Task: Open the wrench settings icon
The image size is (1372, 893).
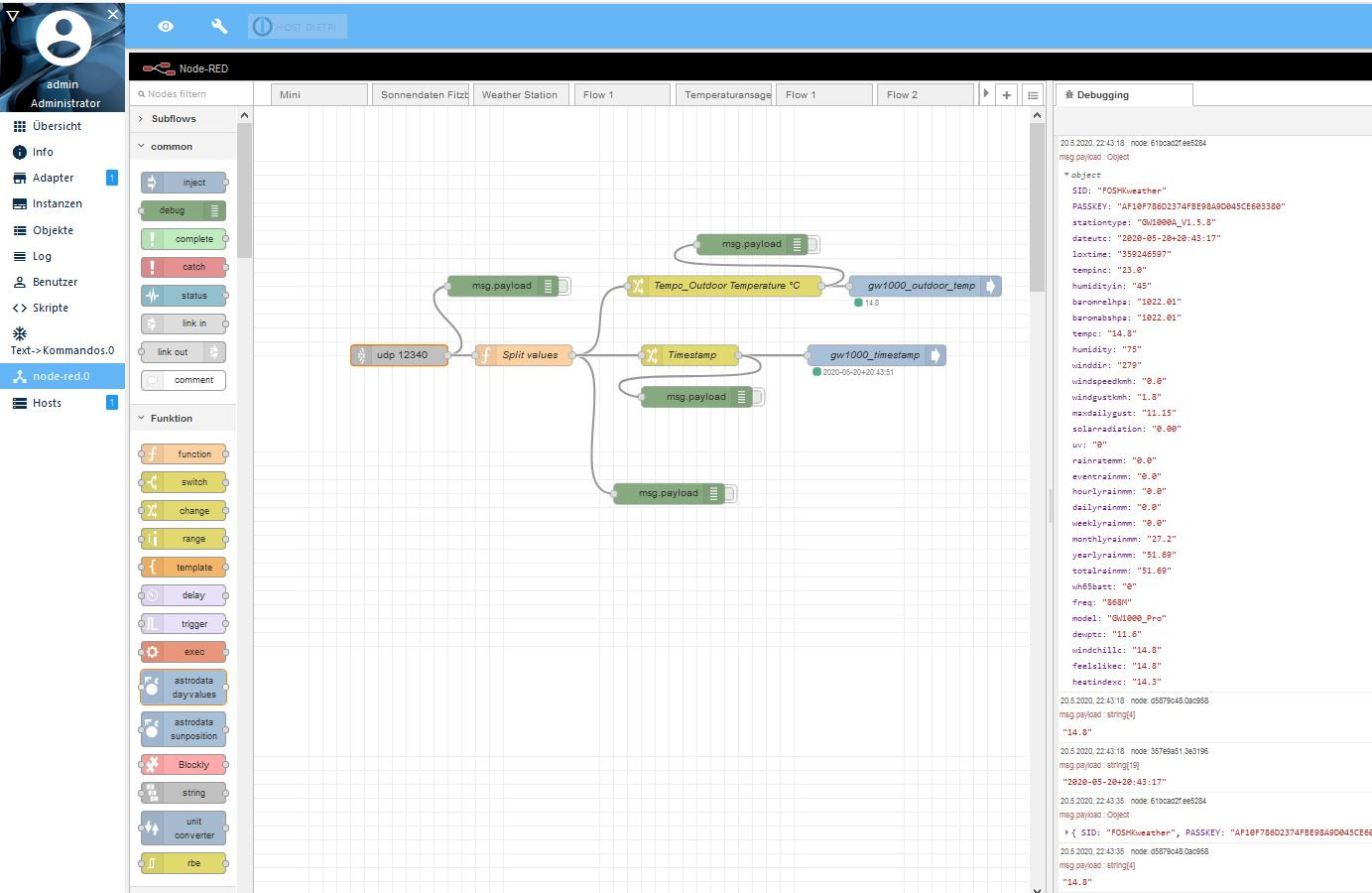Action: point(219,27)
